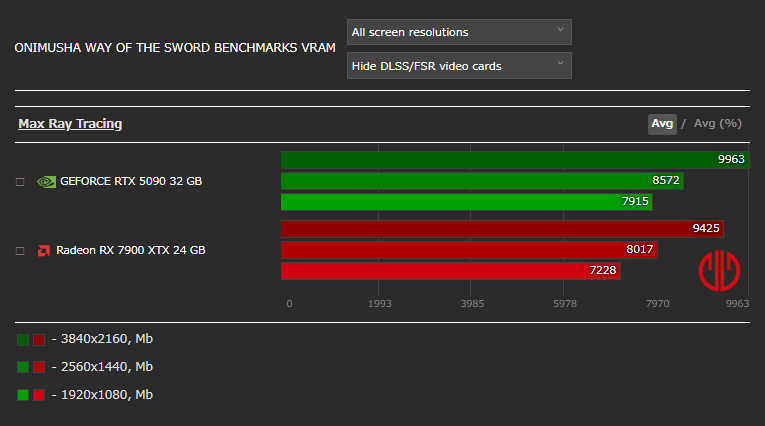This screenshot has height=426, width=765.
Task: Click the AMD Radeon logo icon
Action: (x=44, y=251)
